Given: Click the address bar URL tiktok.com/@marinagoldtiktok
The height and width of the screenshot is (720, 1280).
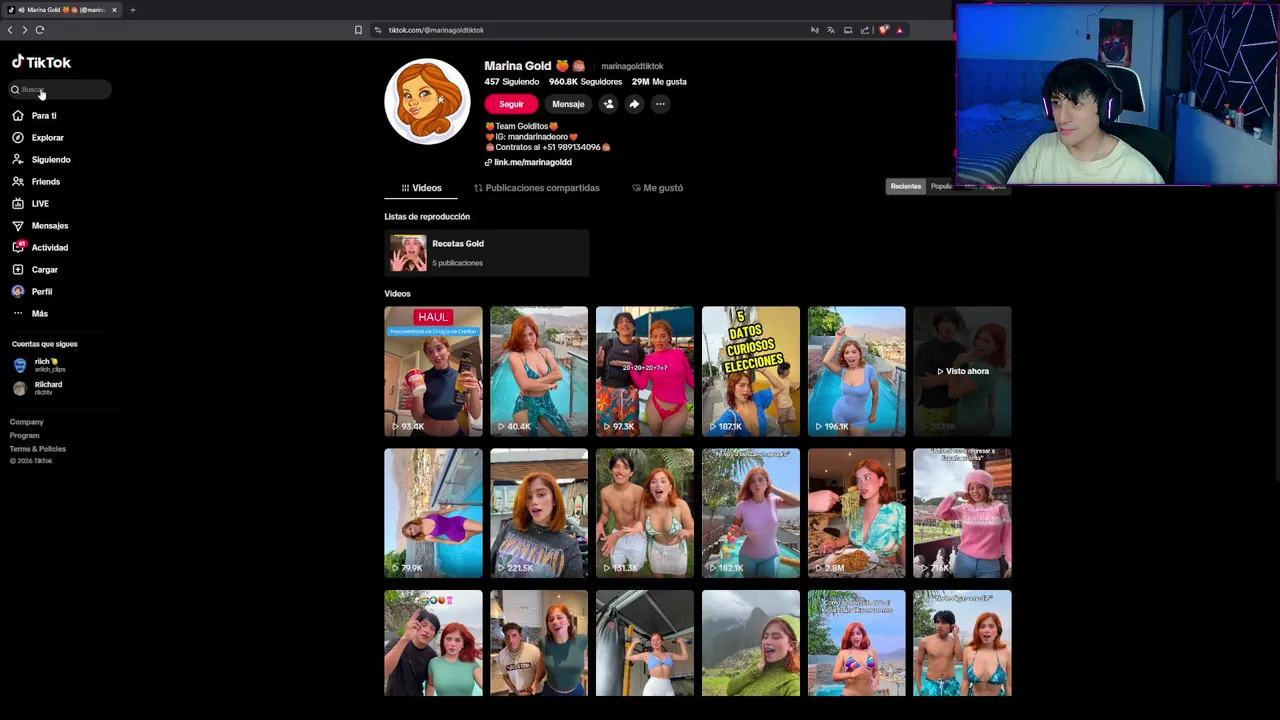Looking at the screenshot, I should [436, 30].
